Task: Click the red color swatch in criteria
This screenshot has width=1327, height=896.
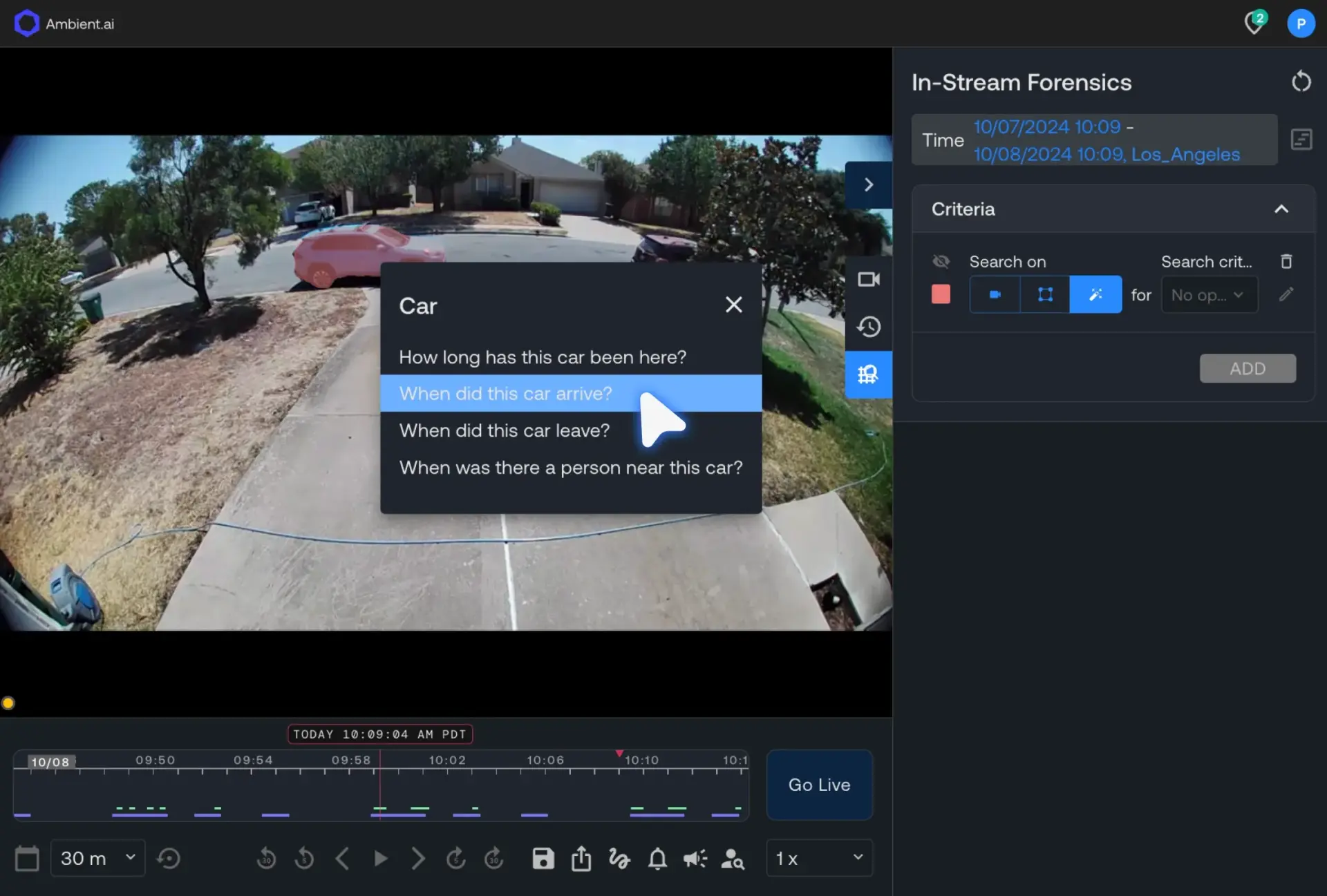Action: point(941,294)
